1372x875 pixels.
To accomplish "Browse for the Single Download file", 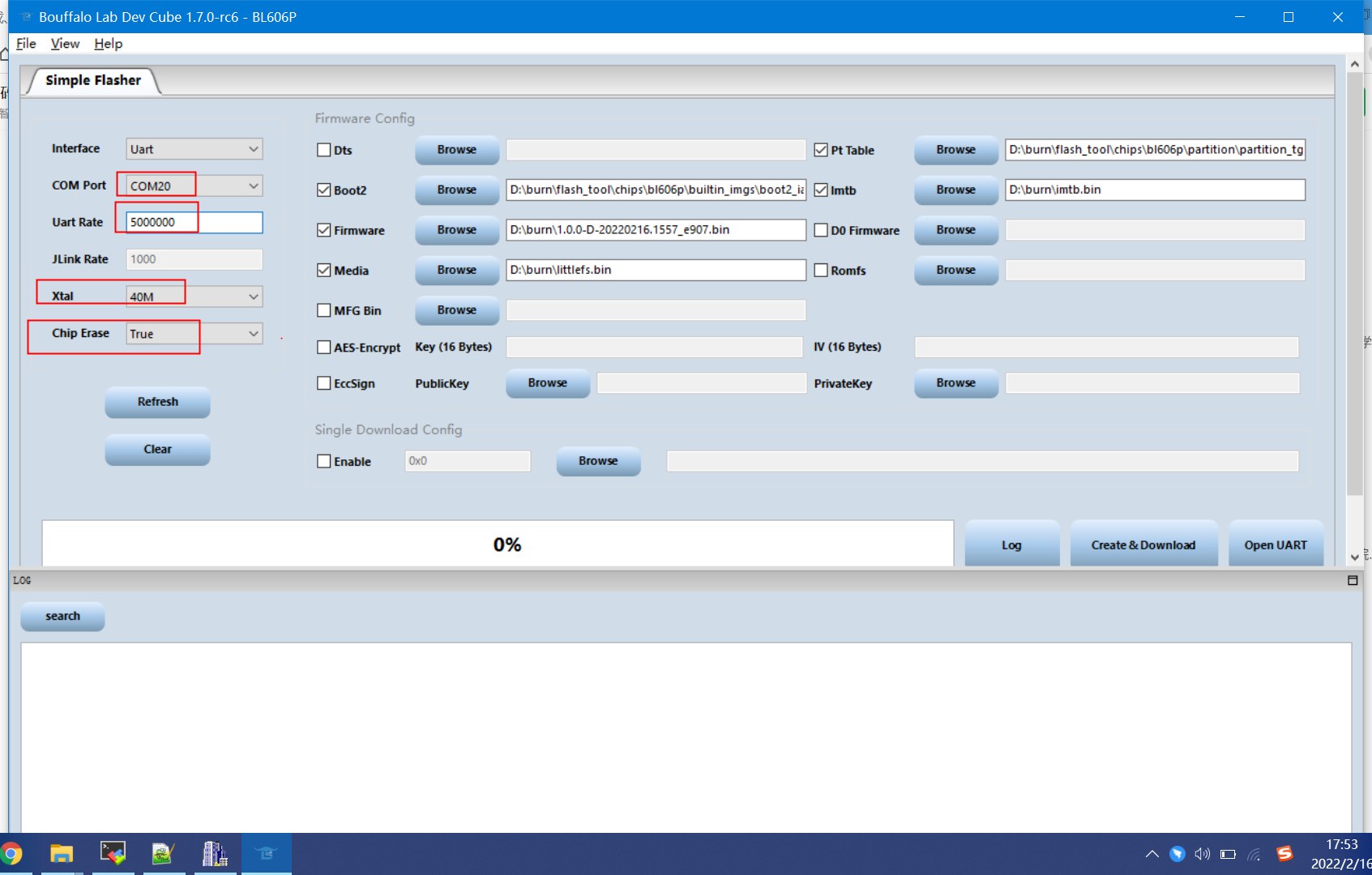I will (599, 461).
